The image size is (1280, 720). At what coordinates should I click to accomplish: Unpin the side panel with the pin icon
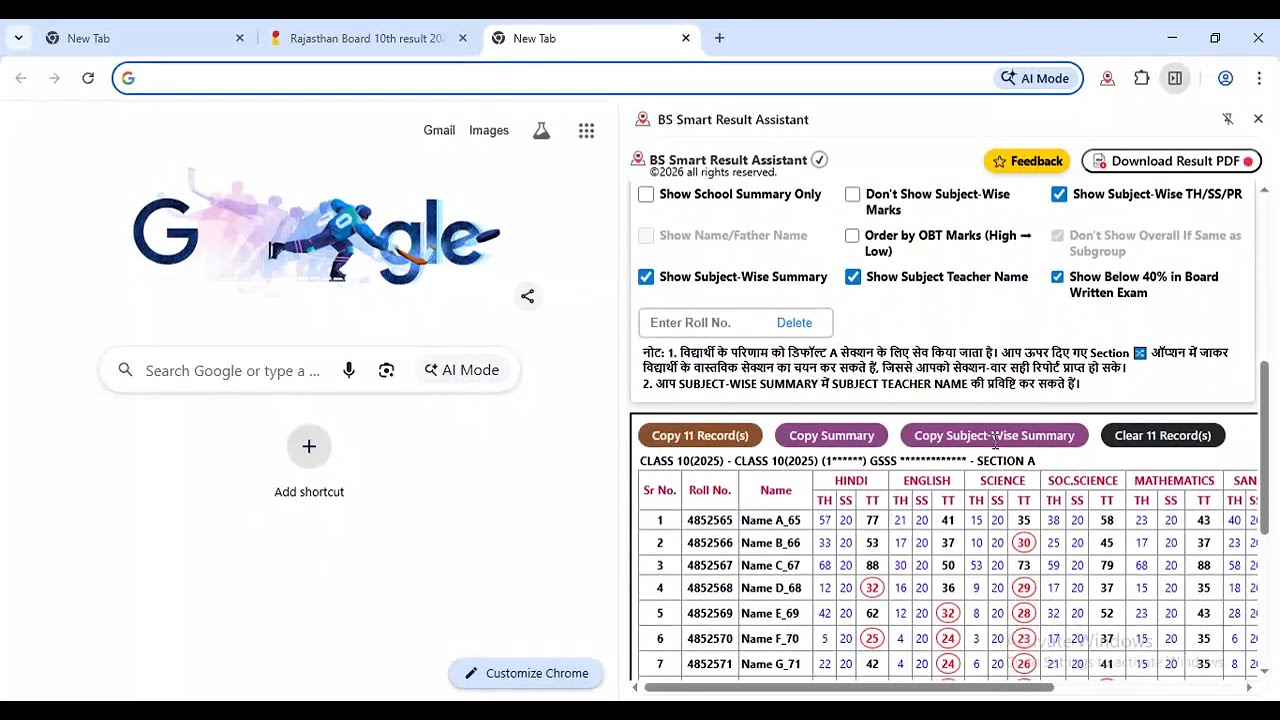coord(1228,119)
